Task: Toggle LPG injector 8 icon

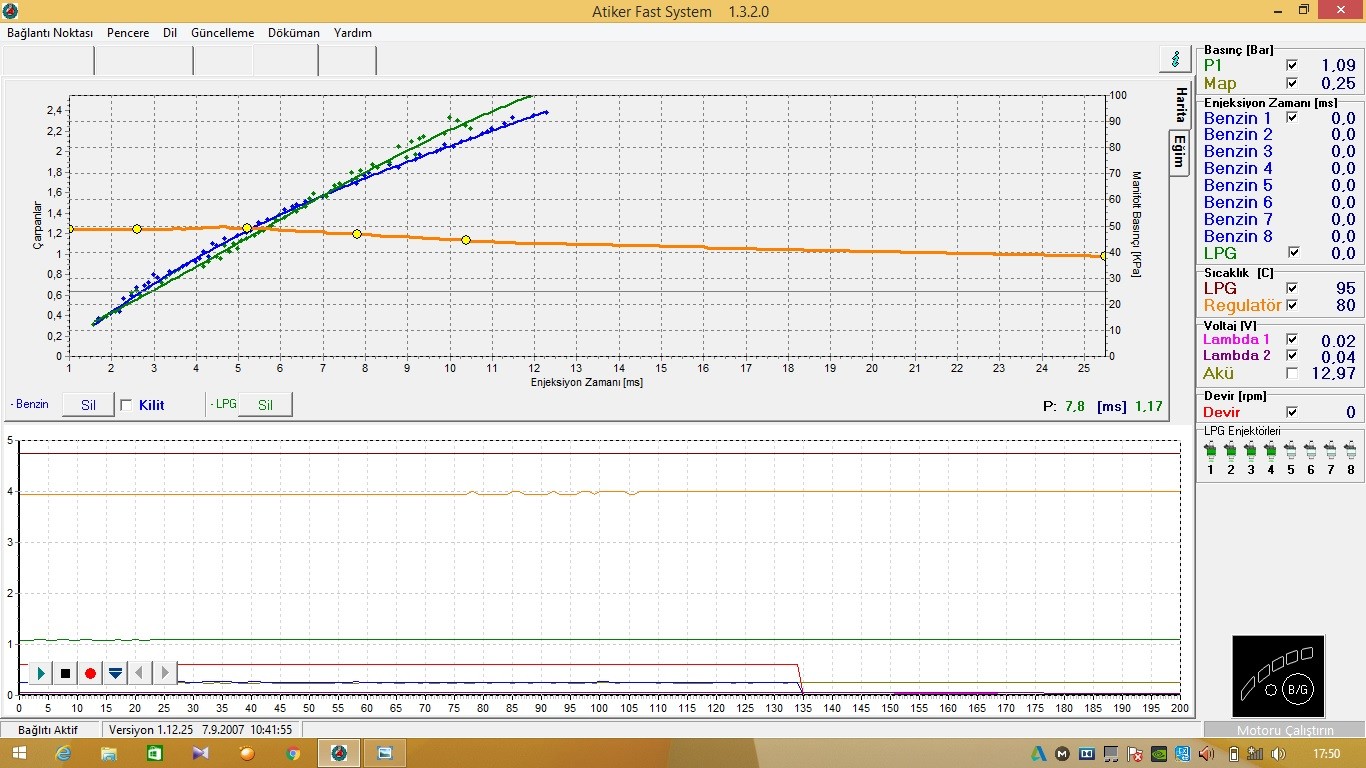Action: tap(1350, 451)
